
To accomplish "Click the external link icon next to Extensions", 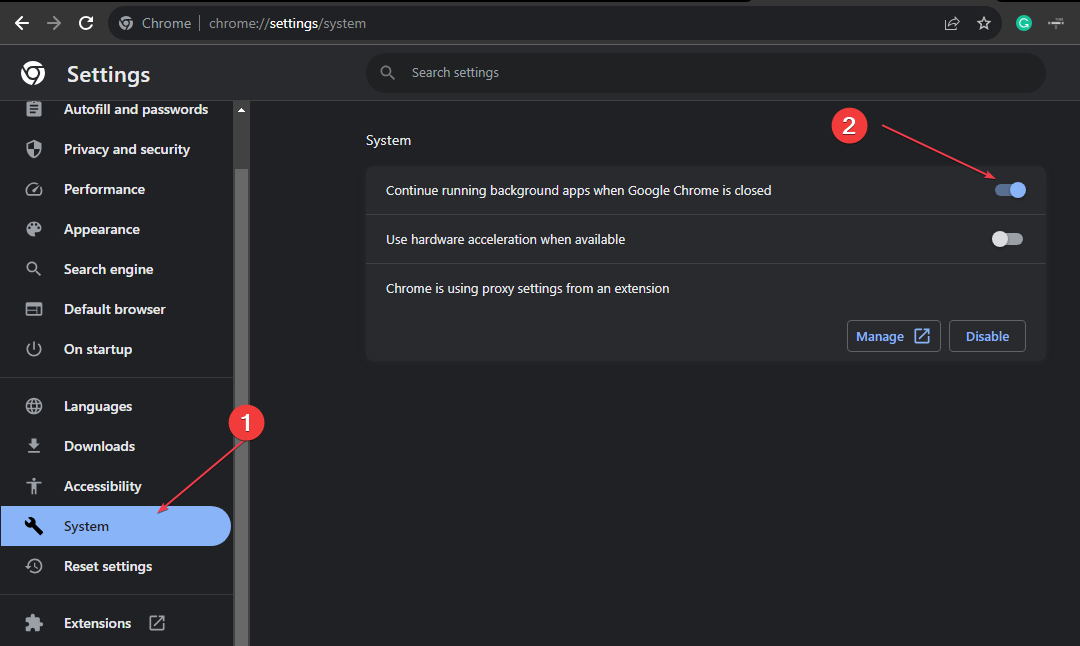I will (157, 623).
